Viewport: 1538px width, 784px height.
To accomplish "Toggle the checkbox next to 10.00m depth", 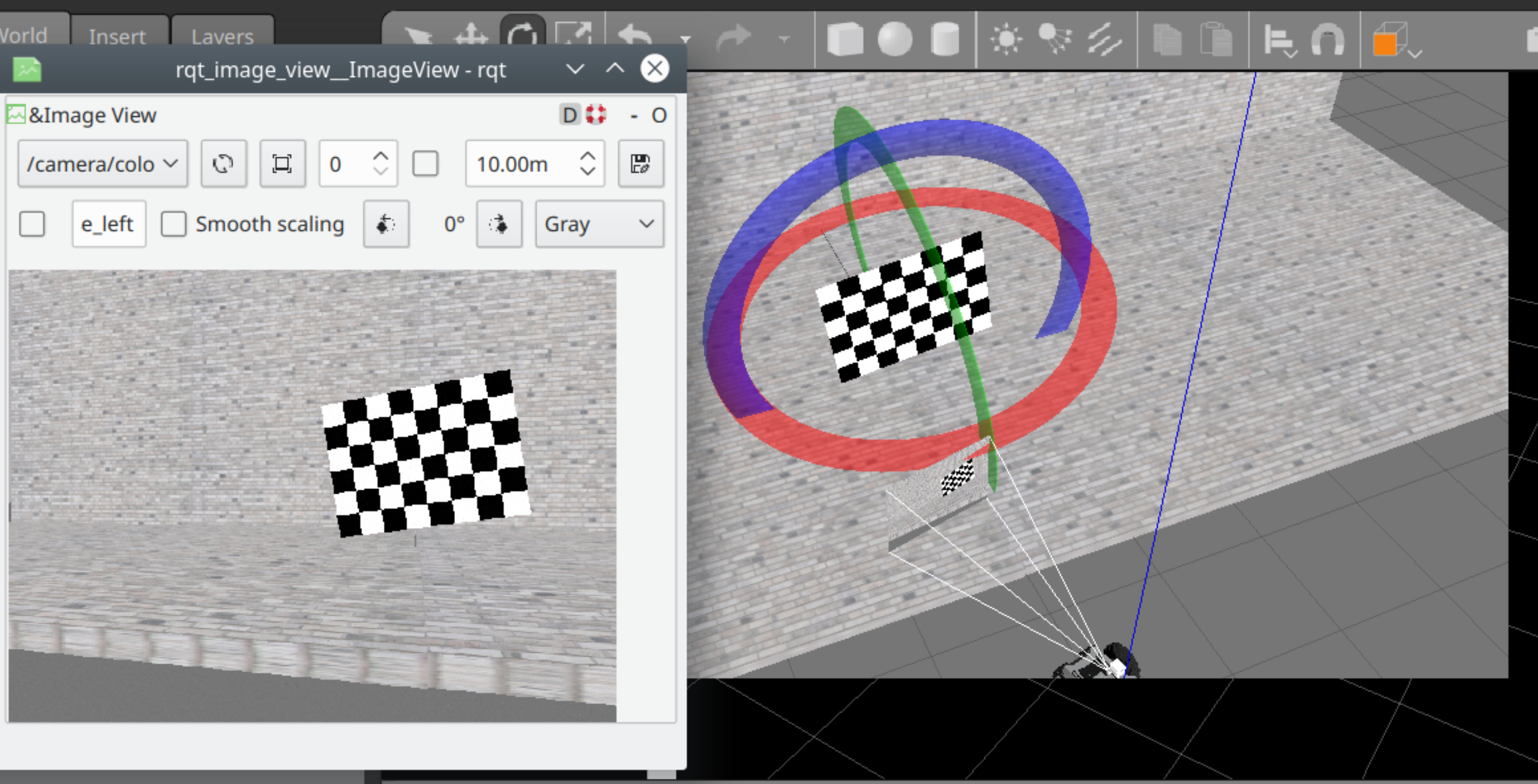I will tap(425, 163).
